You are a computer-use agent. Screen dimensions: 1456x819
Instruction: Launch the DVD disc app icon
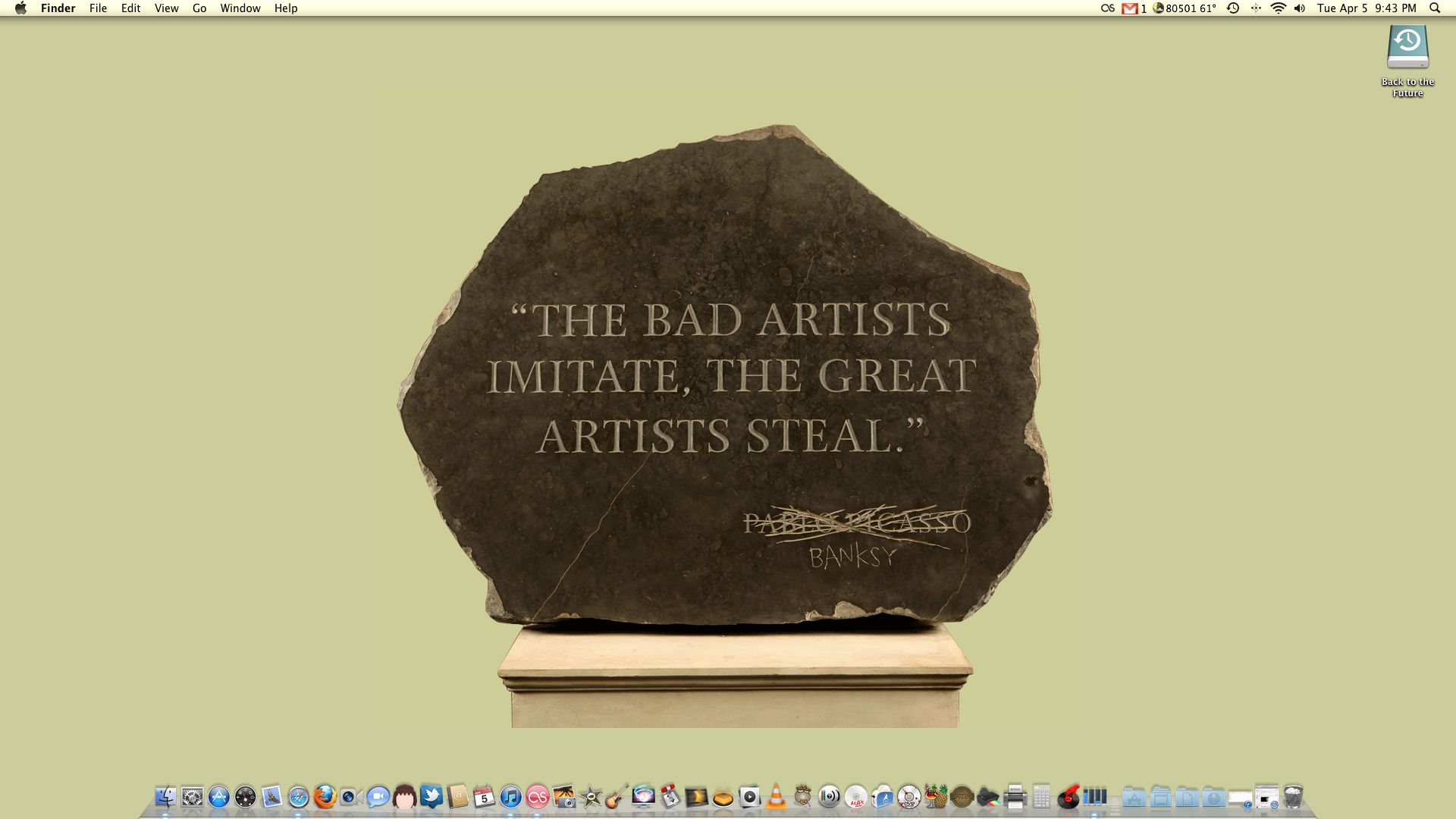[x=908, y=797]
